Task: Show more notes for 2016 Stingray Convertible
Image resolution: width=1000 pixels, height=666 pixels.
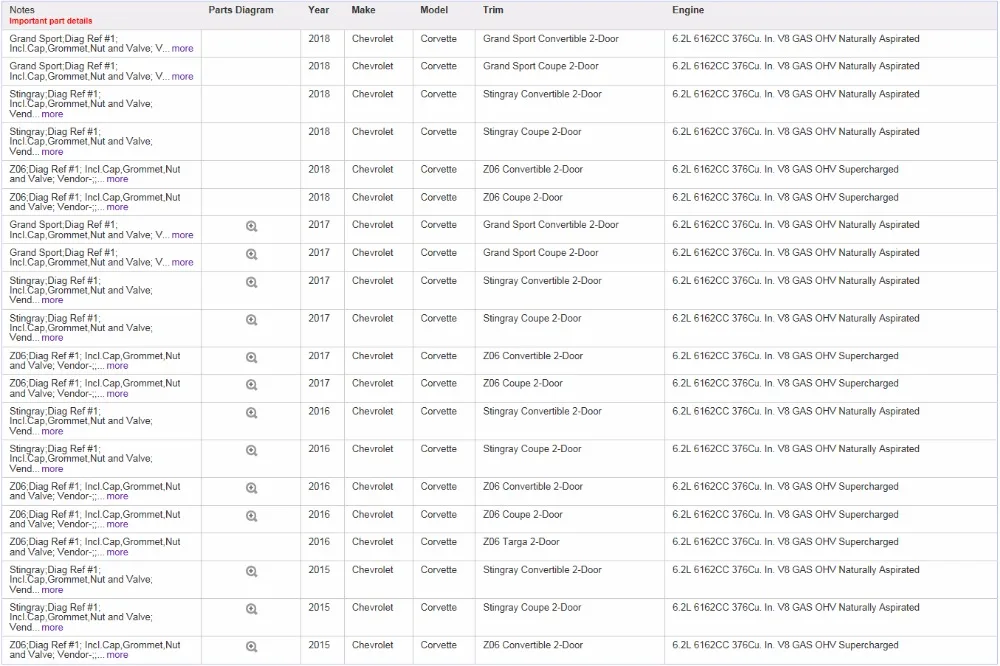Action: pyautogui.click(x=52, y=431)
